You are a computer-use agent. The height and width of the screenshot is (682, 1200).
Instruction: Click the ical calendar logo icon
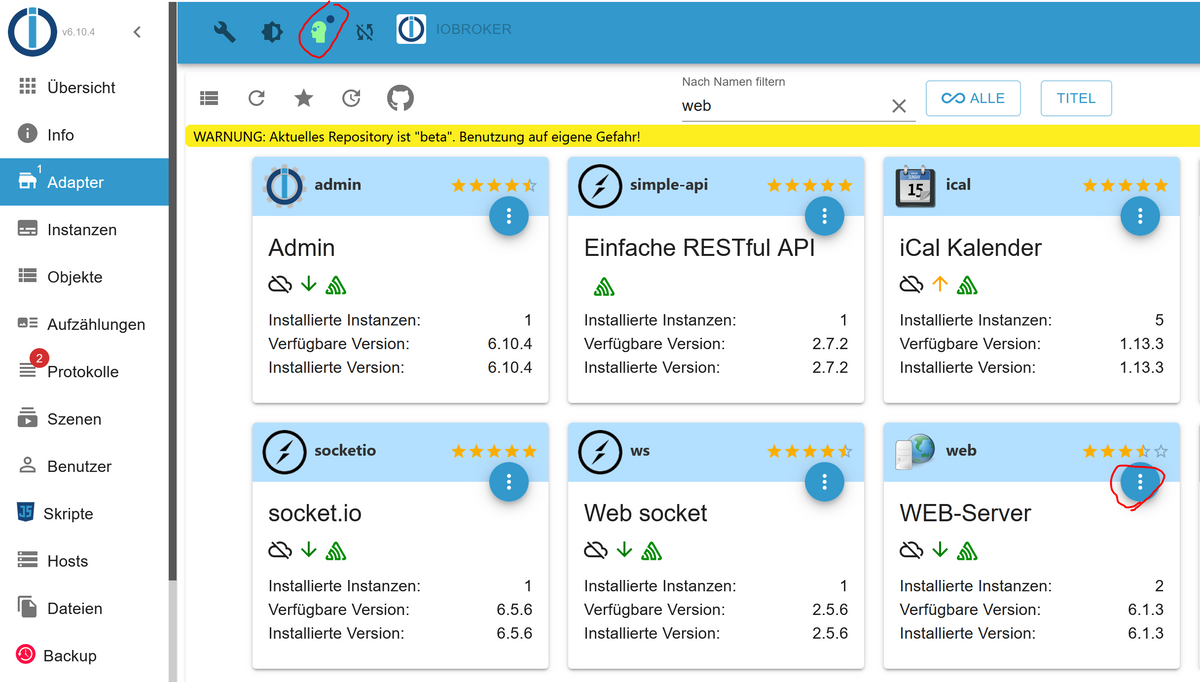pos(915,187)
